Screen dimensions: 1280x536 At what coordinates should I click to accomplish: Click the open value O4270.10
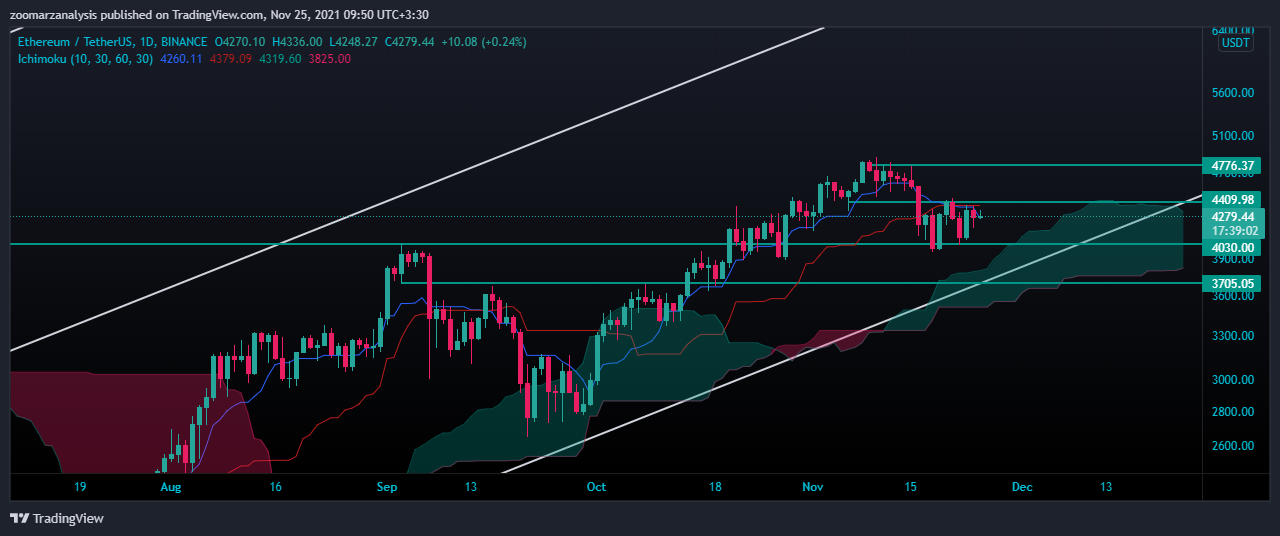point(238,42)
